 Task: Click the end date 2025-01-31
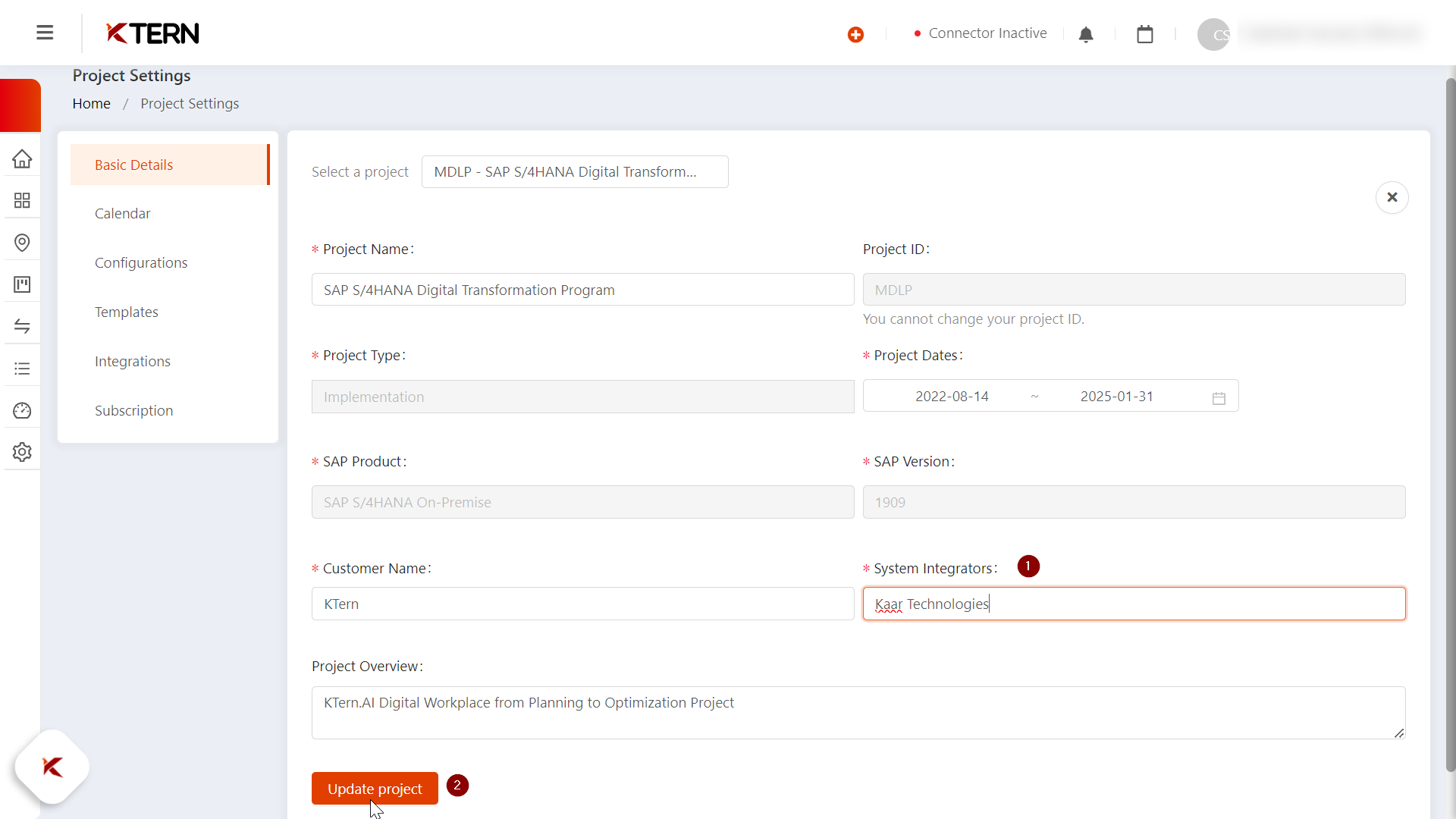[1117, 396]
